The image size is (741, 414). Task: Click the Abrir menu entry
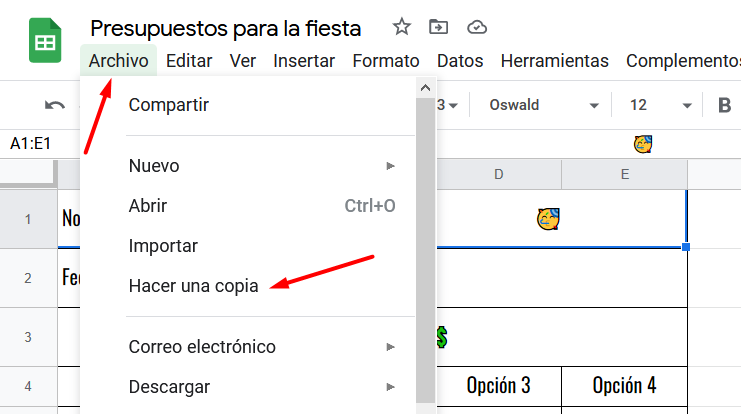tap(148, 206)
